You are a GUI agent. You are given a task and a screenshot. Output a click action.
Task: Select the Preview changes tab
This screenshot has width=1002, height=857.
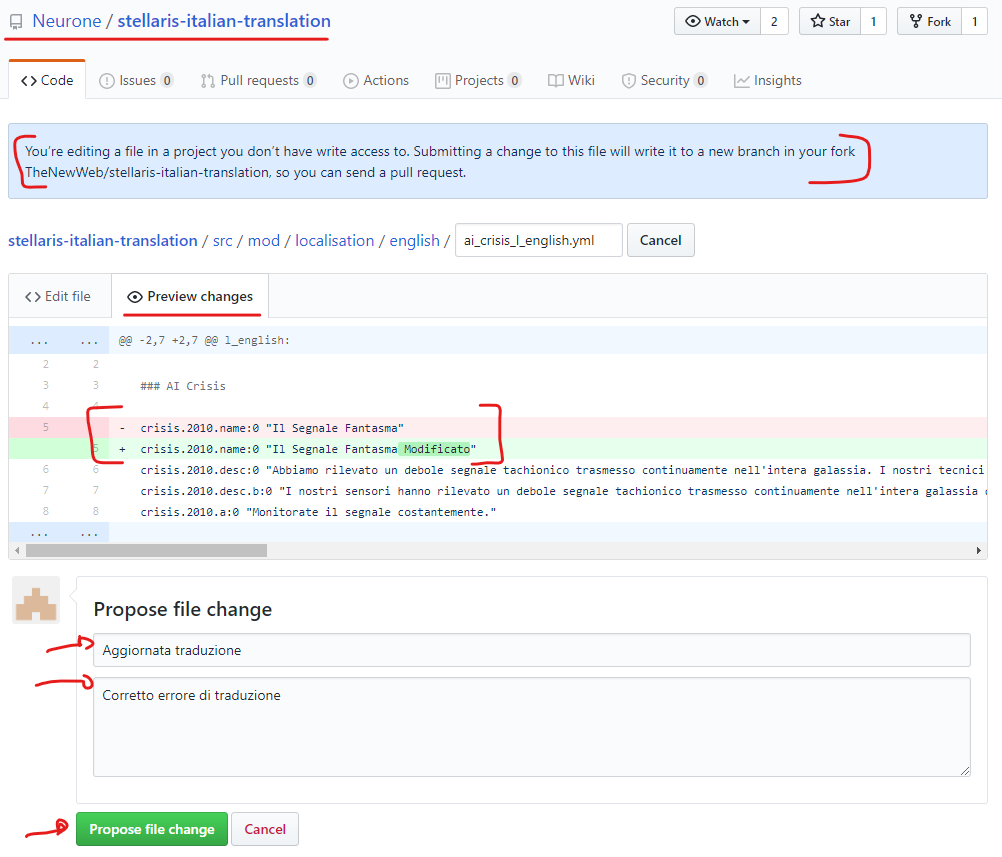tap(190, 297)
